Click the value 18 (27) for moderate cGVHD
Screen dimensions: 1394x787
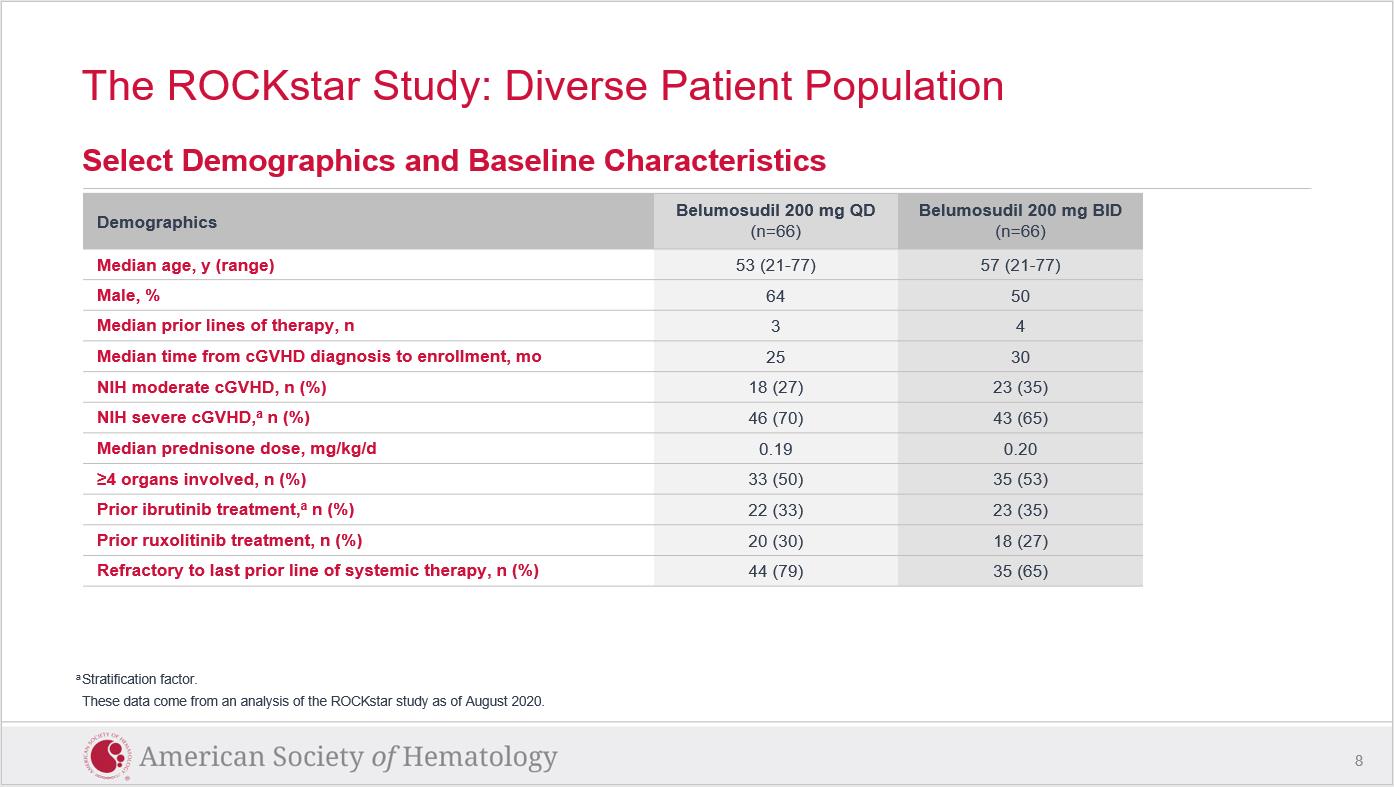click(776, 387)
